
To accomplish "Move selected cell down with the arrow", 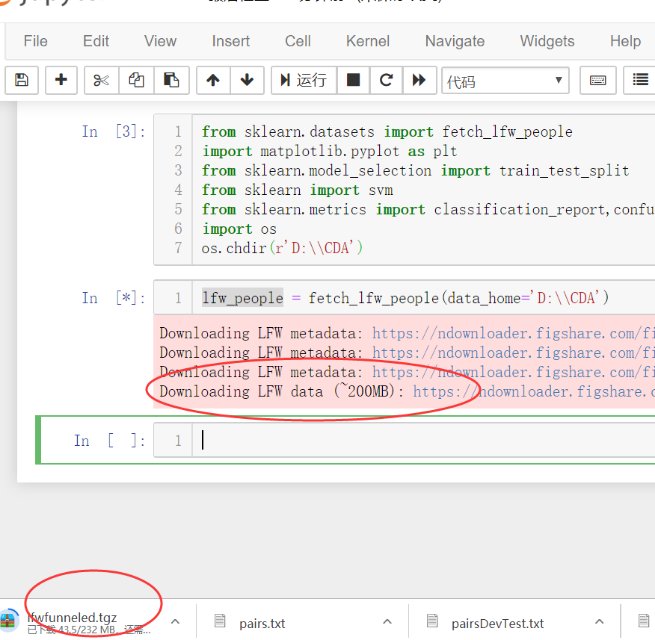I will click(x=247, y=80).
